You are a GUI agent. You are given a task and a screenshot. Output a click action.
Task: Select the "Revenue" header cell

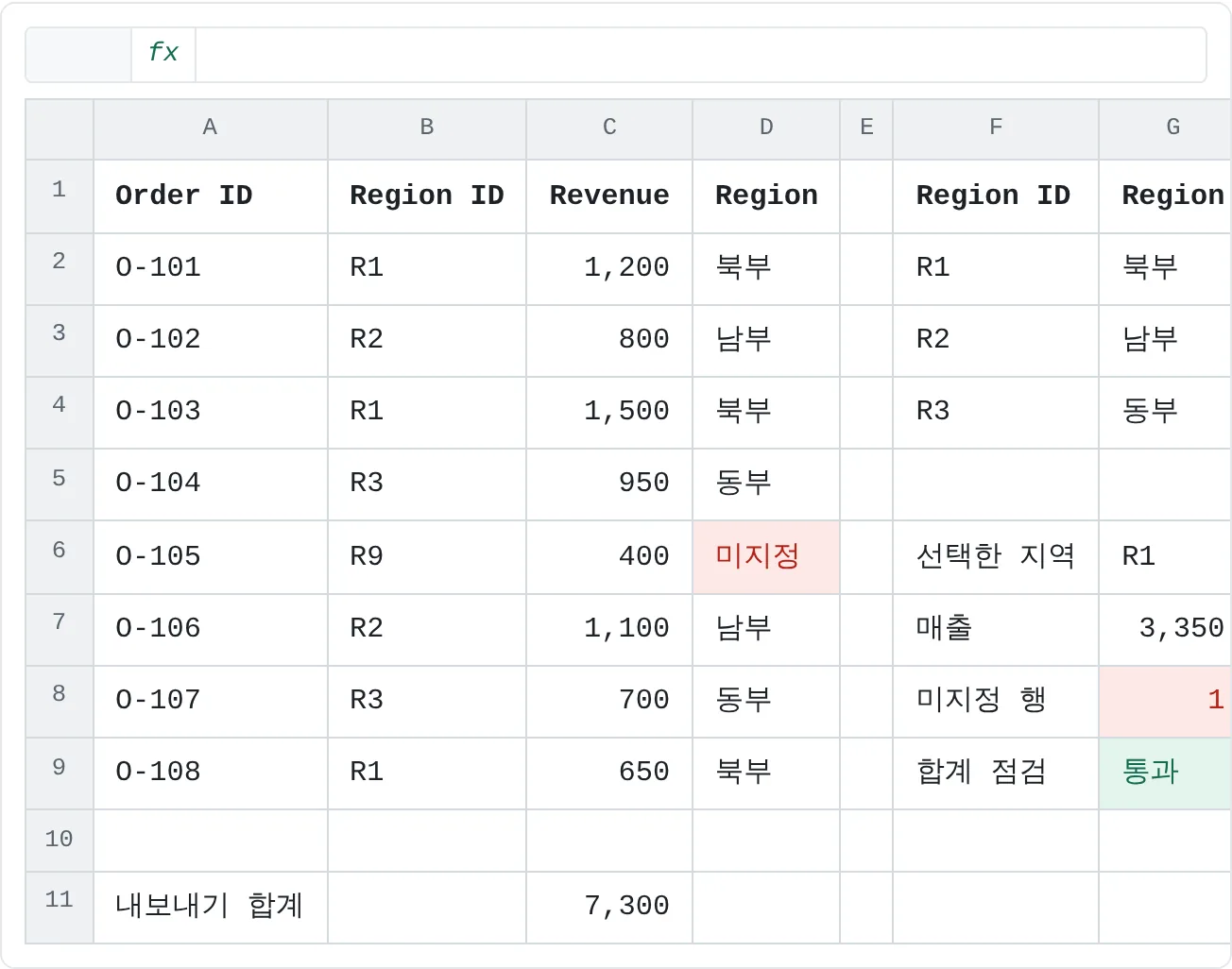point(609,196)
